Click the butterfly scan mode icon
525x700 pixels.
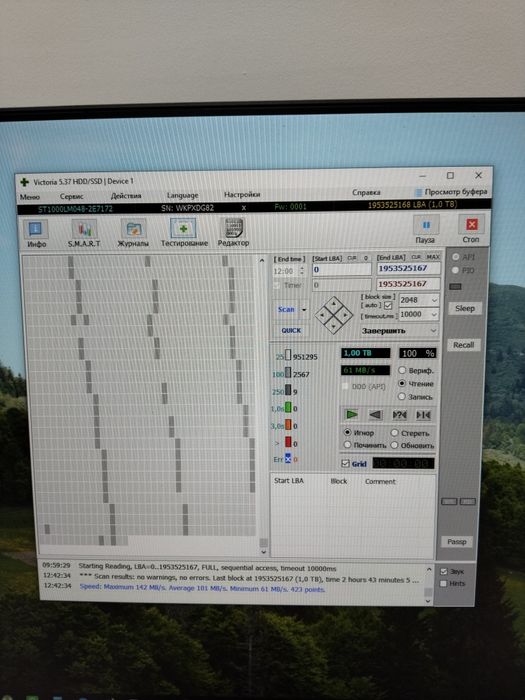pyautogui.click(x=423, y=415)
